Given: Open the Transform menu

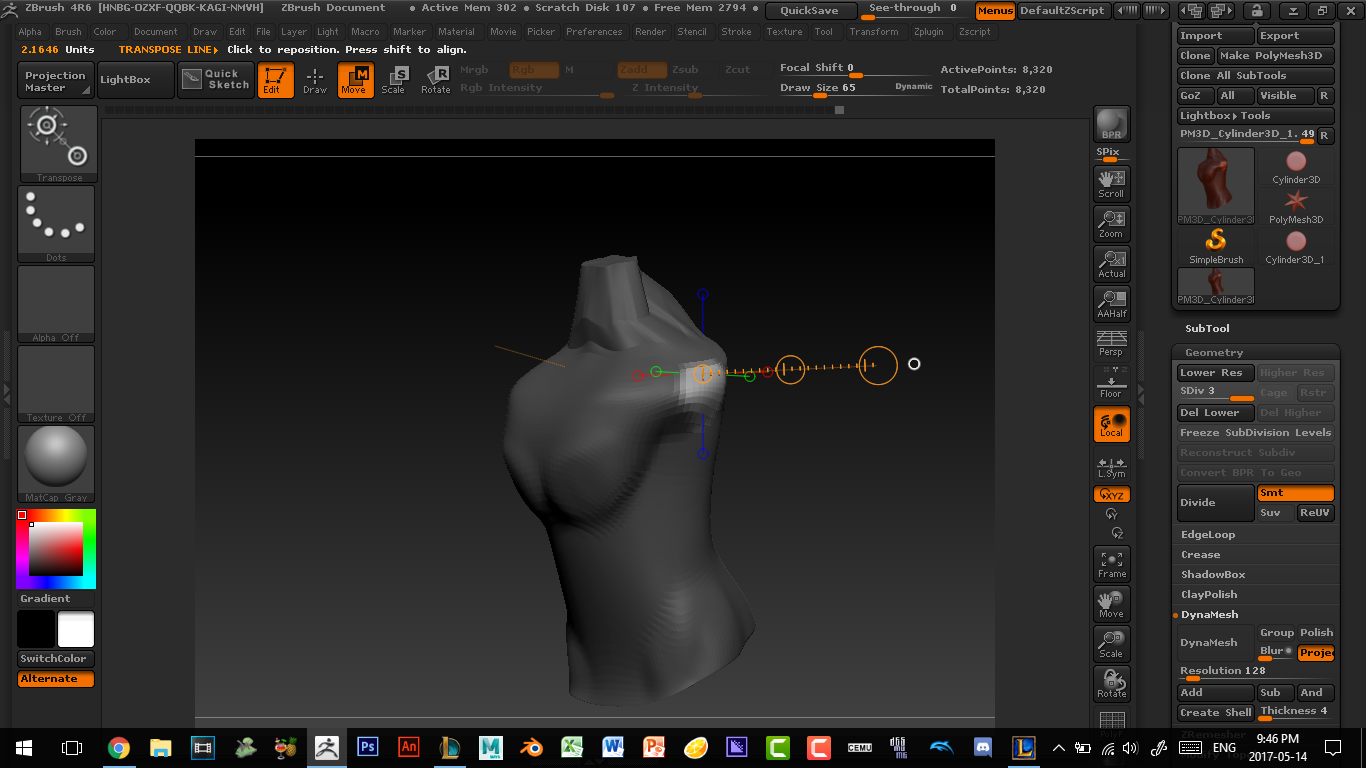Looking at the screenshot, I should [x=874, y=32].
